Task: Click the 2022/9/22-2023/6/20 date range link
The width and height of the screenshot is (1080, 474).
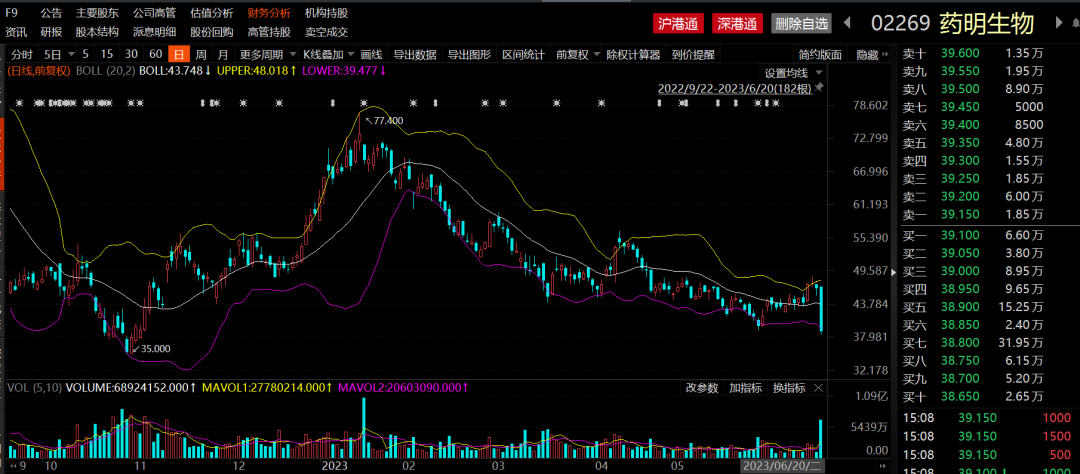Action: click(x=734, y=88)
